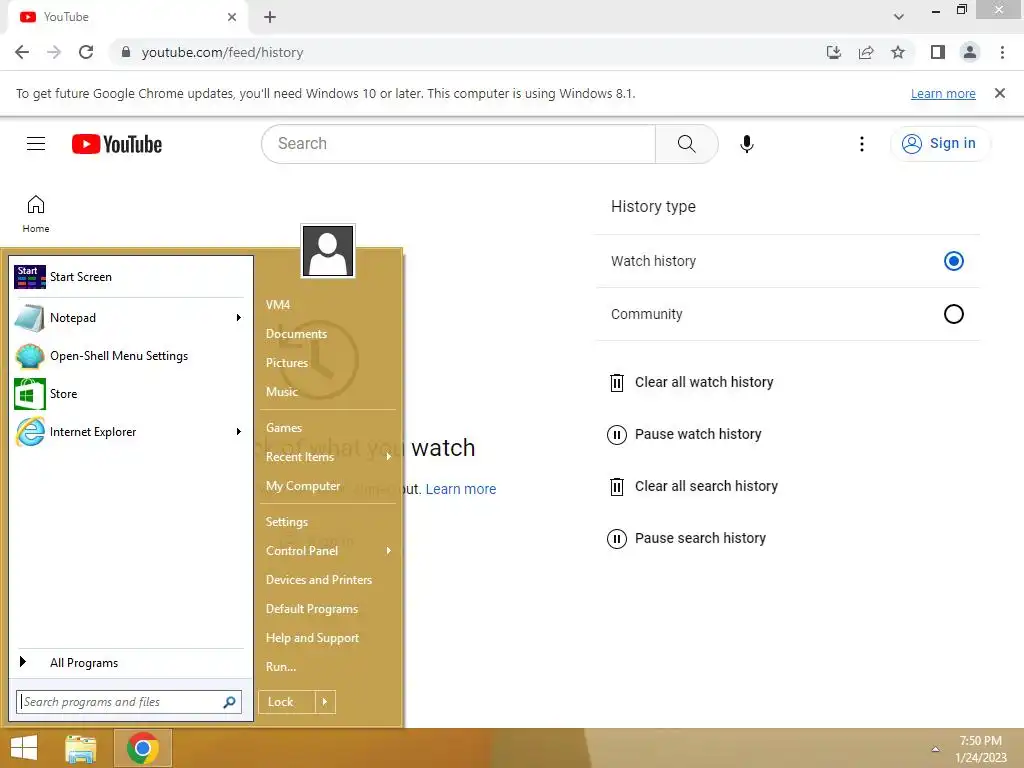Select the Community radio button
The height and width of the screenshot is (768, 1024).
click(953, 314)
